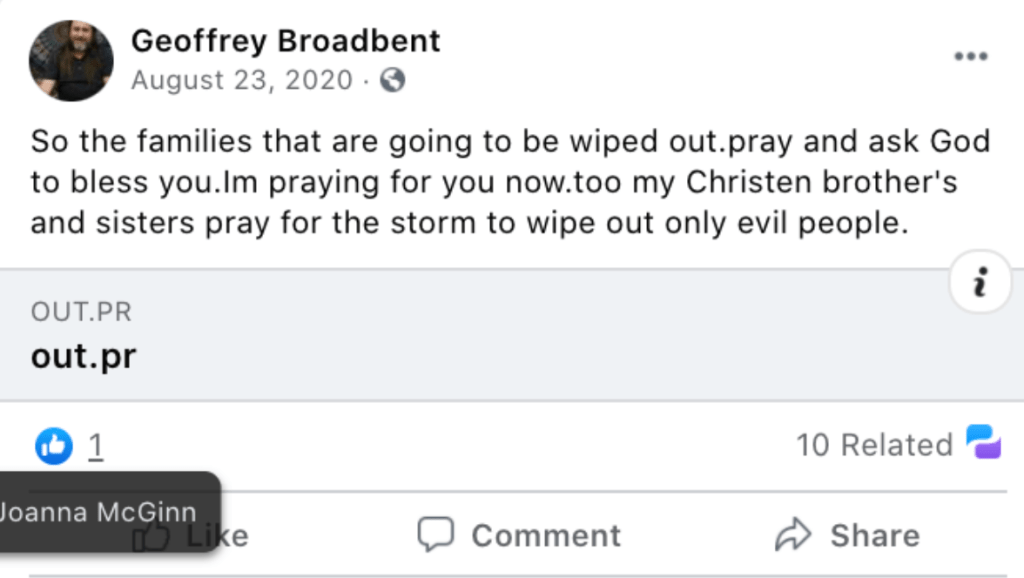
Task: Click the Share arrow icon
Action: 793,535
